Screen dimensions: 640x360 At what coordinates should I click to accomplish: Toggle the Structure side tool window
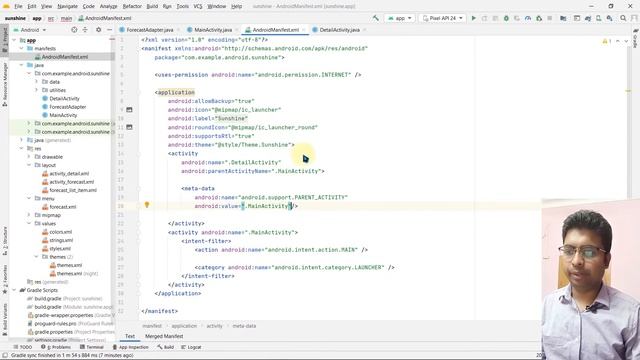(4, 242)
